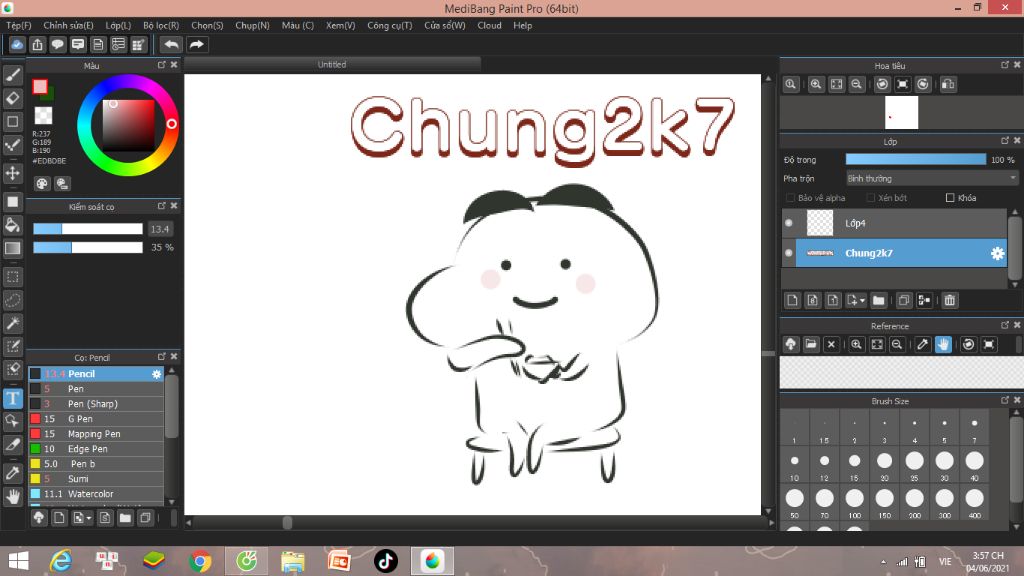
Task: Choose the Gradient tool
Action: pyautogui.click(x=12, y=248)
